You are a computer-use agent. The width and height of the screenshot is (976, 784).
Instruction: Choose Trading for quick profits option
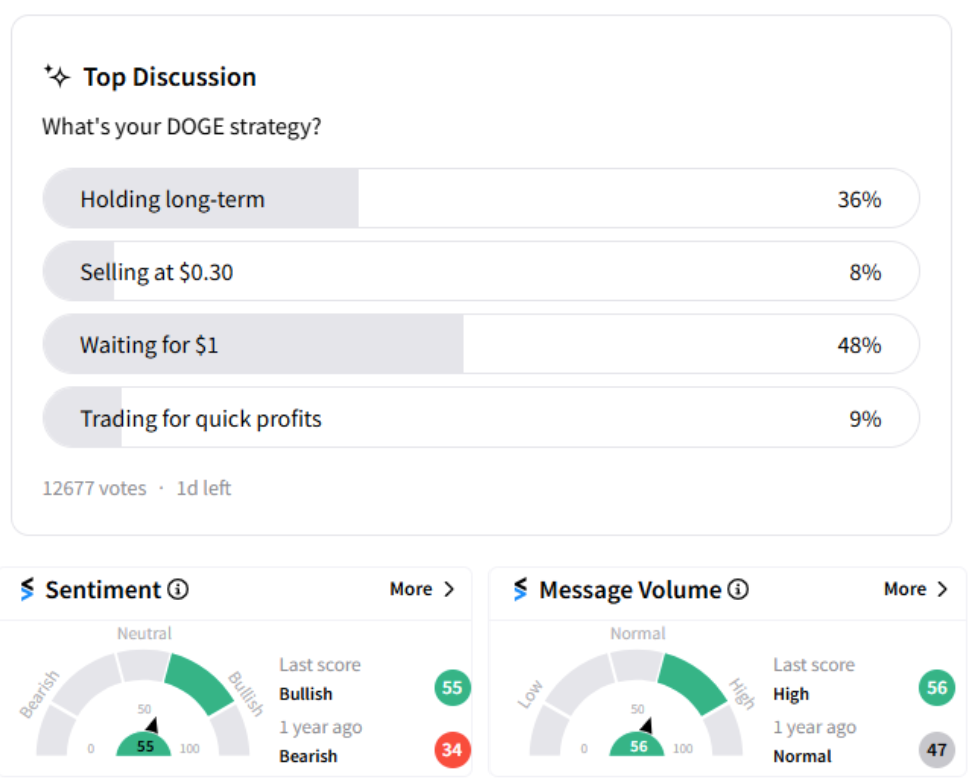point(480,418)
